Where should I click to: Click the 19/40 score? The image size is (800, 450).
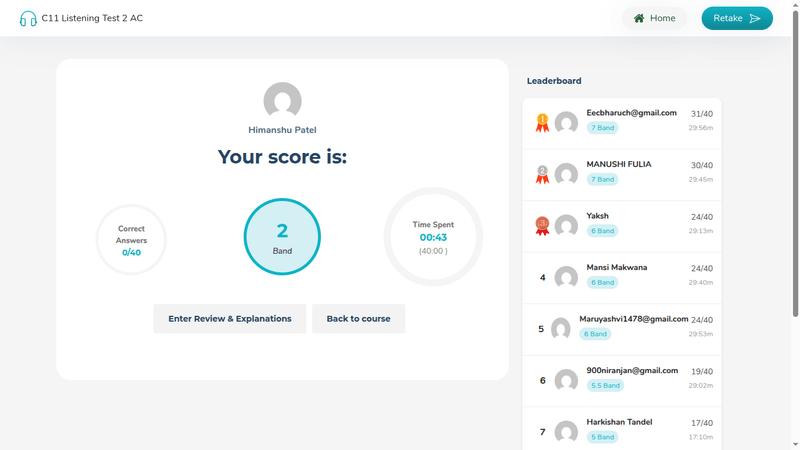[702, 372]
